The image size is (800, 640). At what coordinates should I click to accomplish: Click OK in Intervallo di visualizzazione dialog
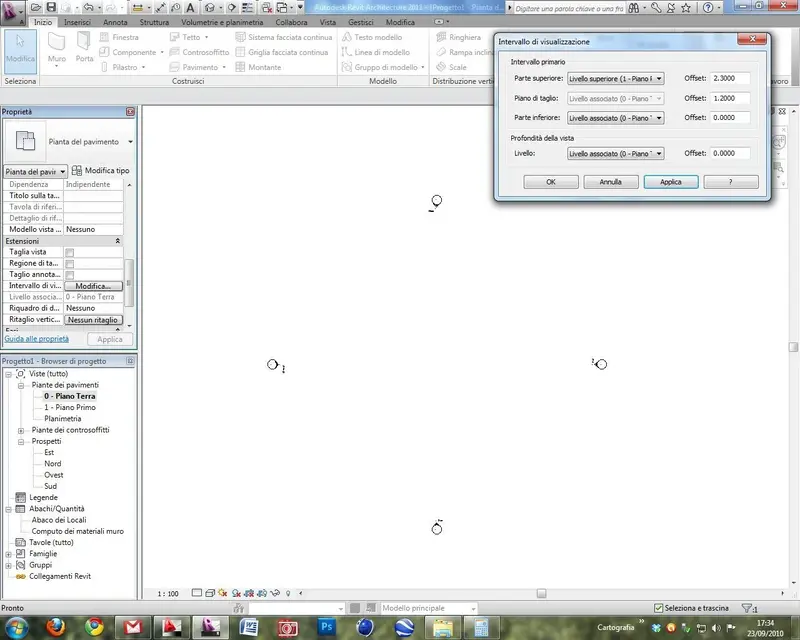(551, 182)
